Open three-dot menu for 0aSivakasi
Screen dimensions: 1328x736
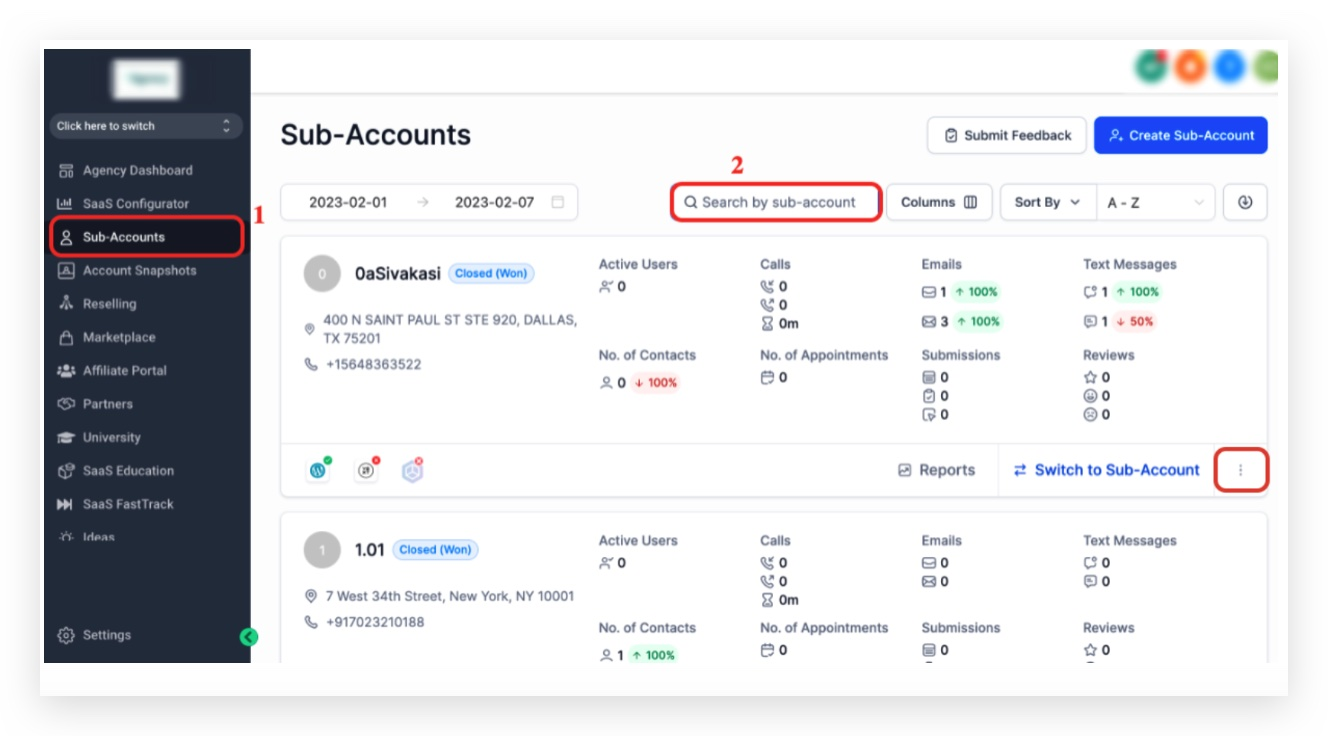[x=1241, y=470]
